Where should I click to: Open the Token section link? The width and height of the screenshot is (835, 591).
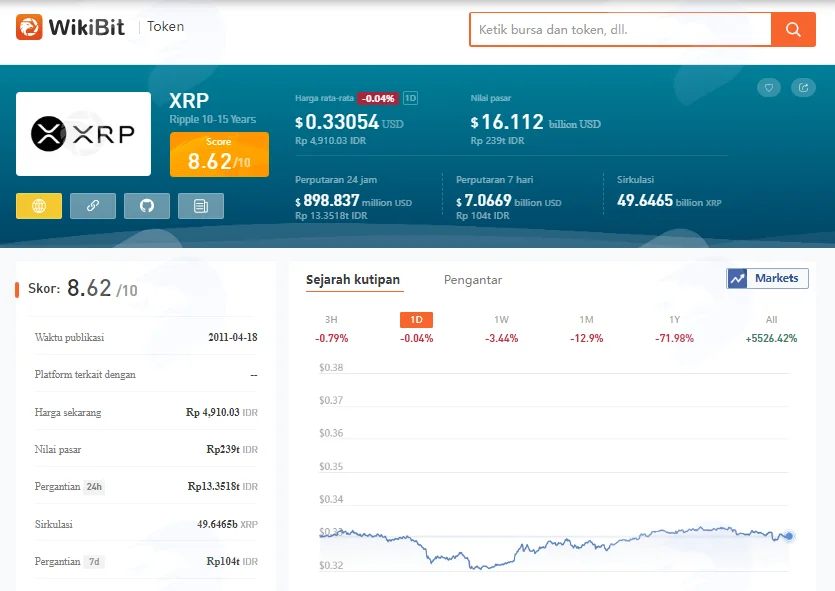click(166, 27)
